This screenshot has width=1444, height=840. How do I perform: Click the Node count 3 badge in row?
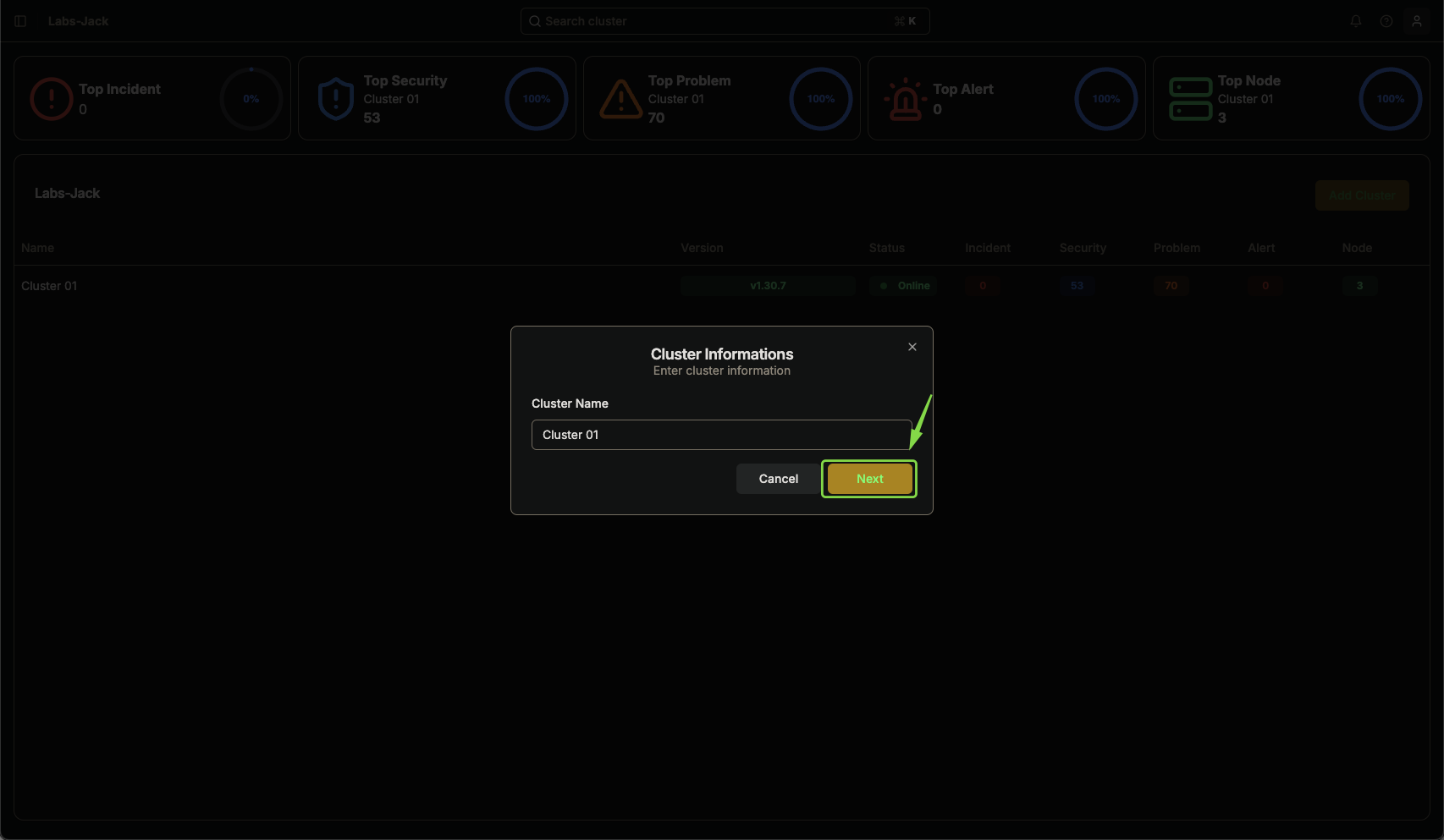point(1359,286)
